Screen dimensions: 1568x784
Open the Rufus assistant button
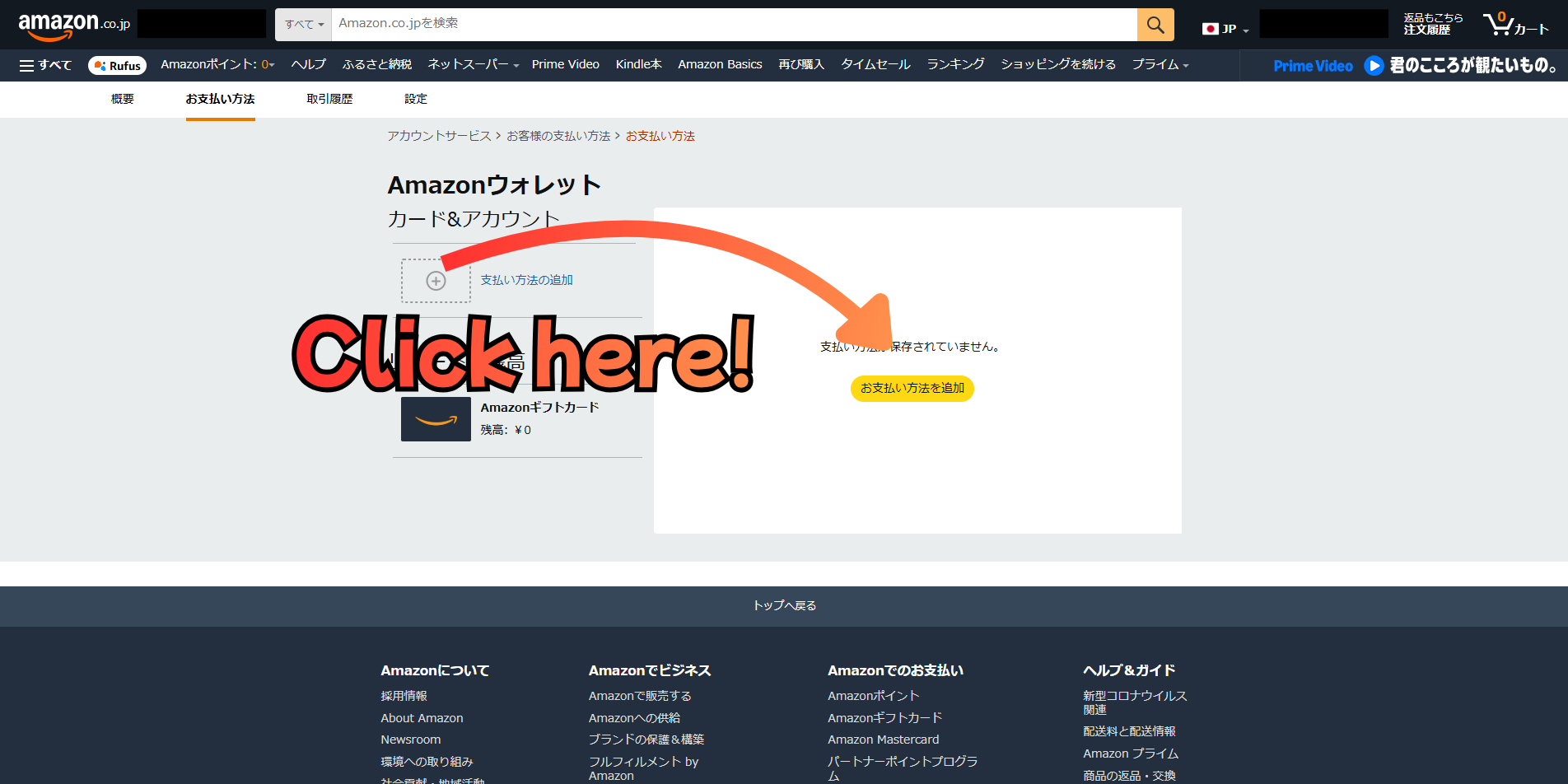coord(117,65)
